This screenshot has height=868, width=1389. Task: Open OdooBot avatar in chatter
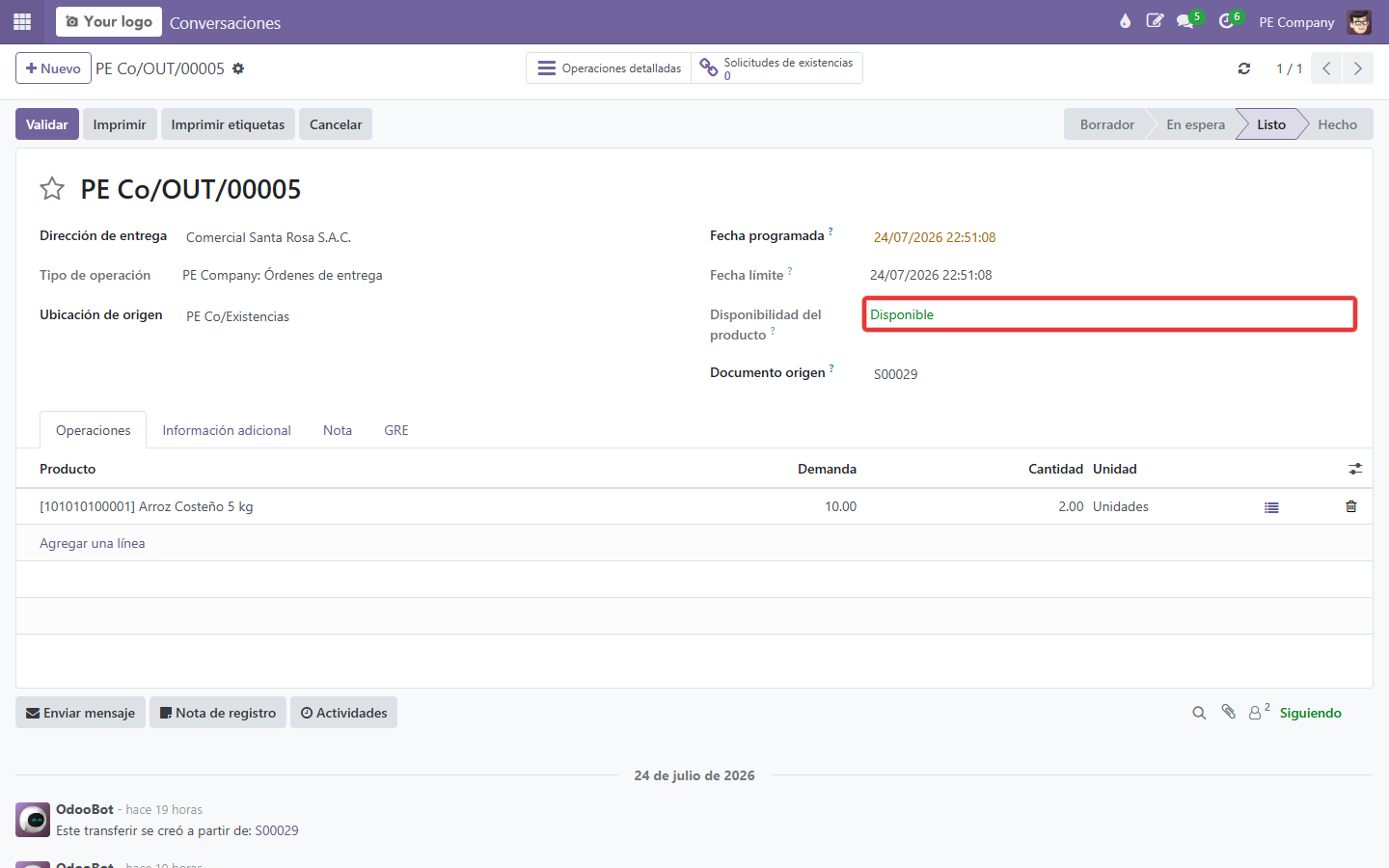(33, 820)
